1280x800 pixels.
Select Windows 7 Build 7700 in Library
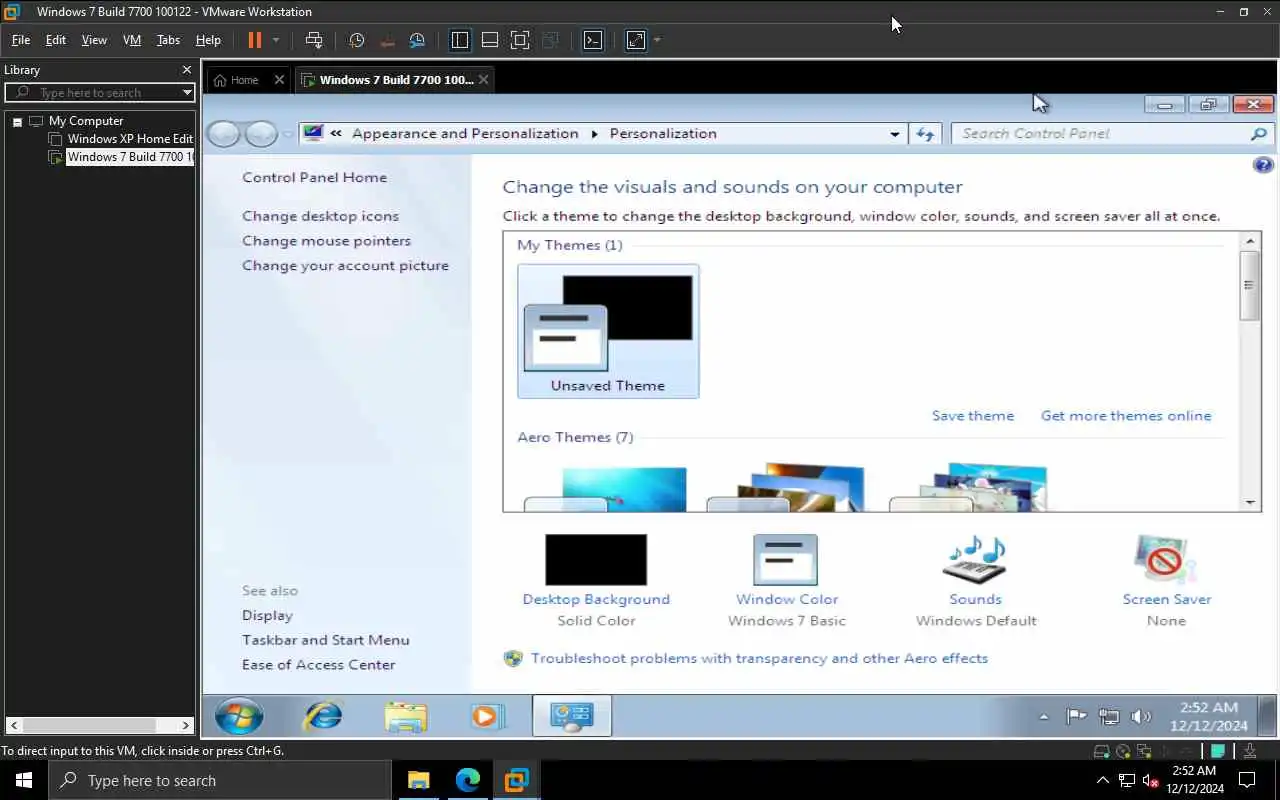[130, 157]
